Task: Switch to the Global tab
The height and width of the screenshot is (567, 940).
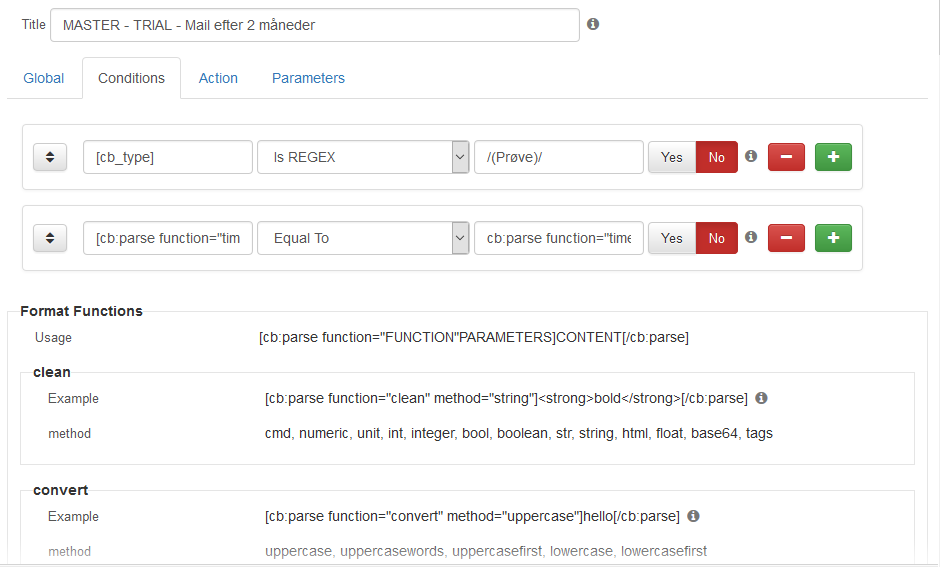Action: point(44,78)
